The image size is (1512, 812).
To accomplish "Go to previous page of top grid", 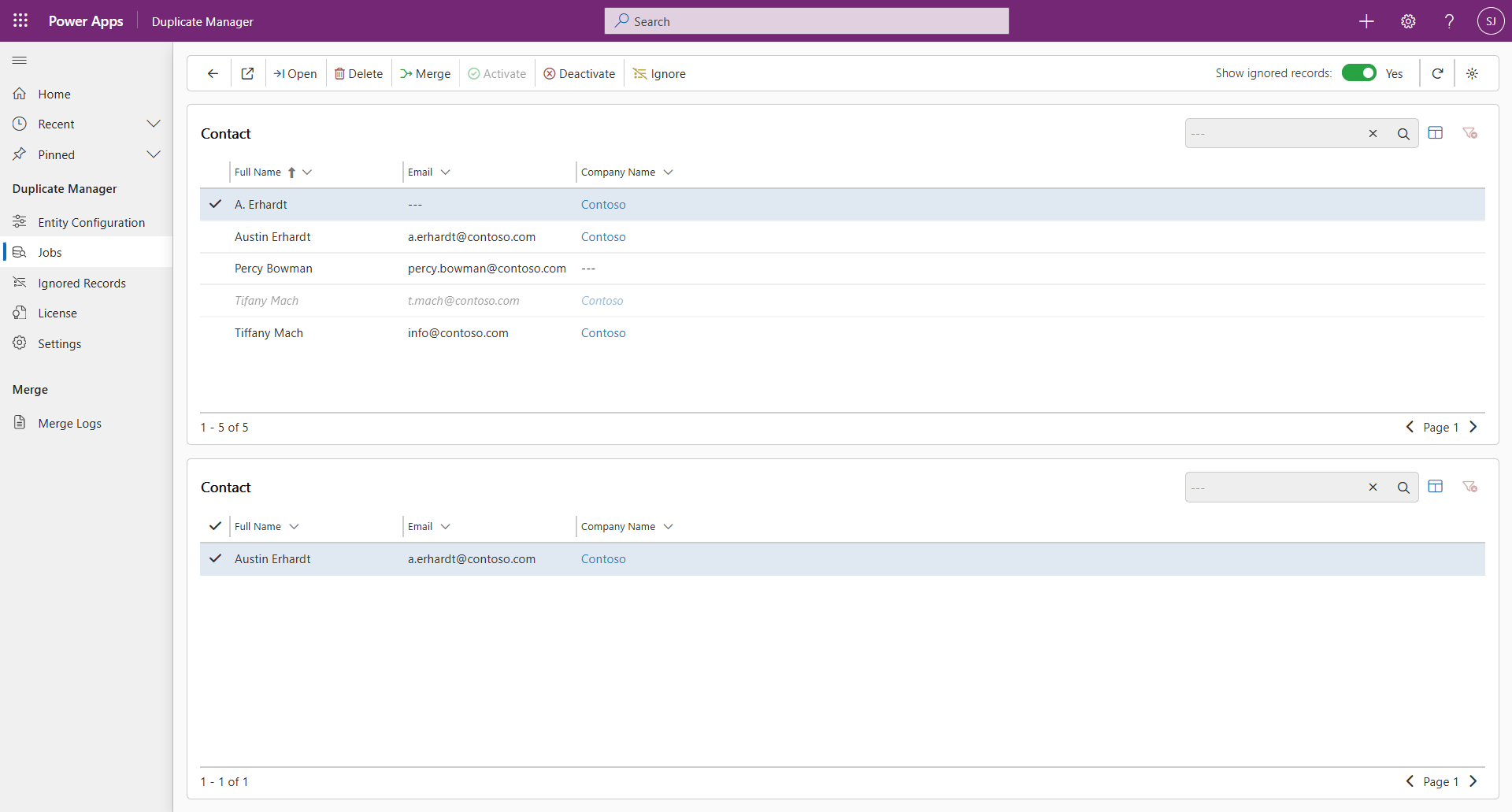I will pos(1410,427).
